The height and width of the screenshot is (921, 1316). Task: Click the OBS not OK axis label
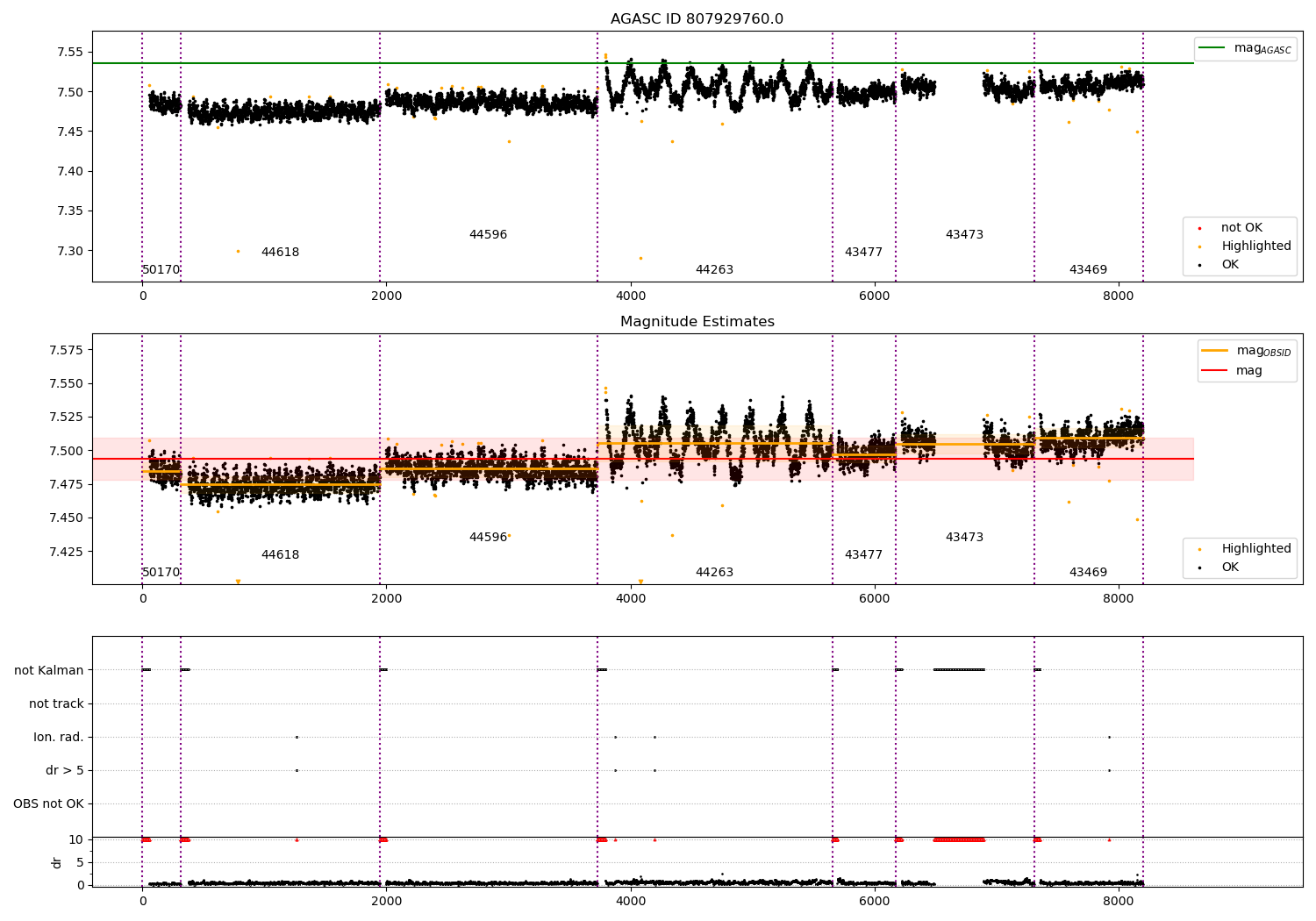point(48,803)
